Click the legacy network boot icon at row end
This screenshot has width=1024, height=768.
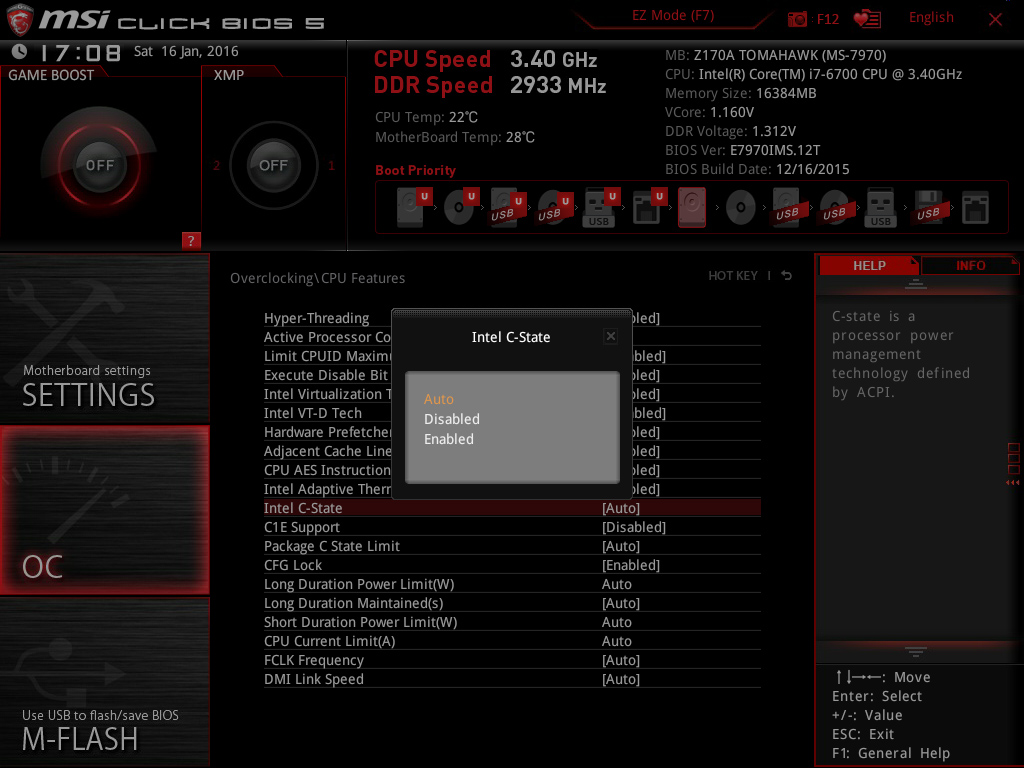975,207
